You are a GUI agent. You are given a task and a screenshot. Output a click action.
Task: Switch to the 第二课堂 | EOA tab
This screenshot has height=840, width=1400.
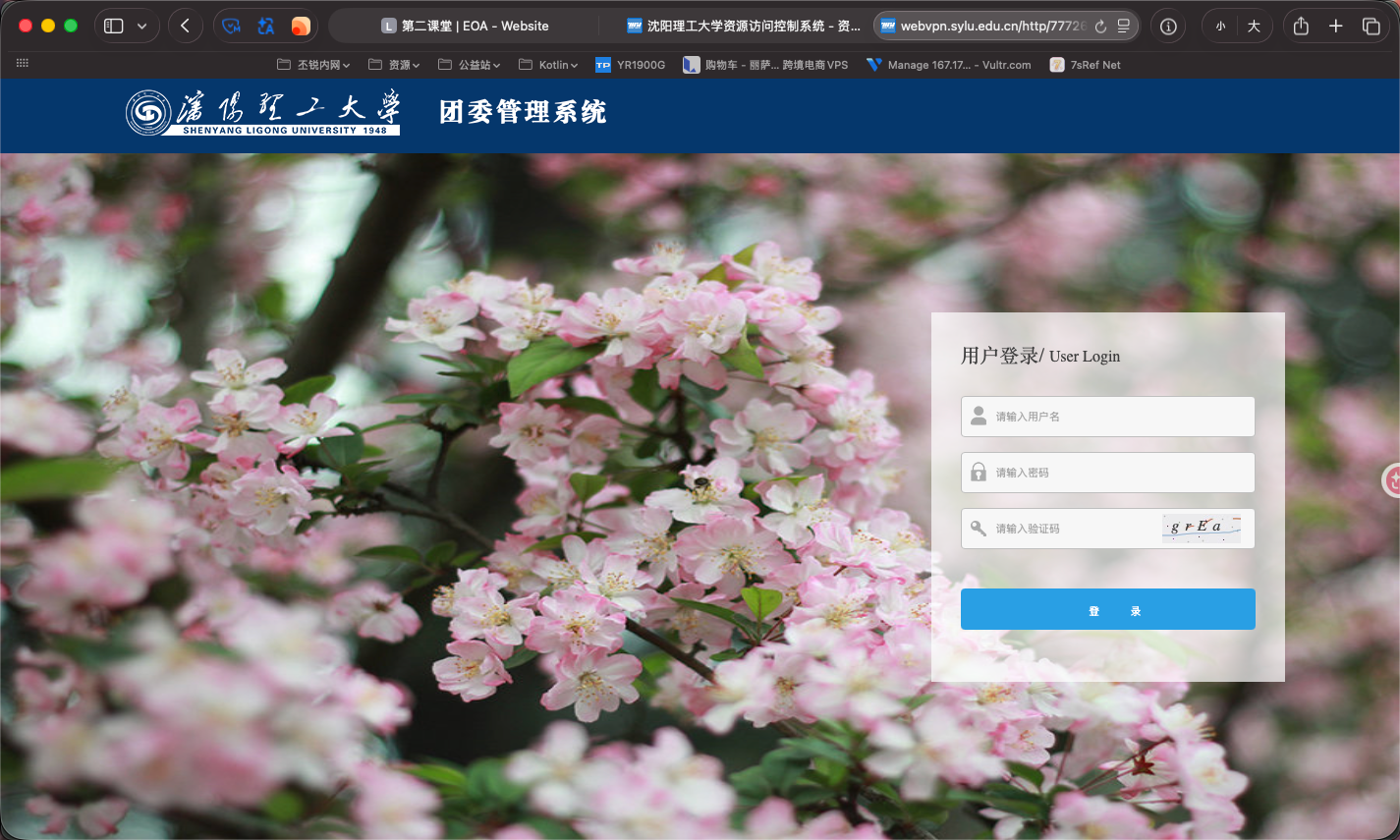(x=466, y=27)
